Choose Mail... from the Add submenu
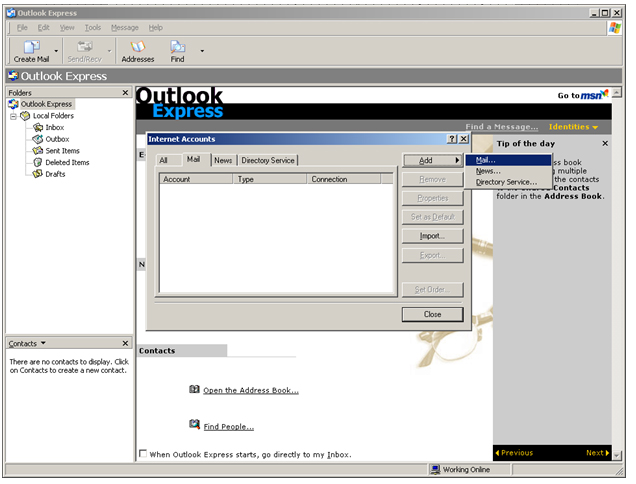The width and height of the screenshot is (636, 484). pyautogui.click(x=508, y=160)
